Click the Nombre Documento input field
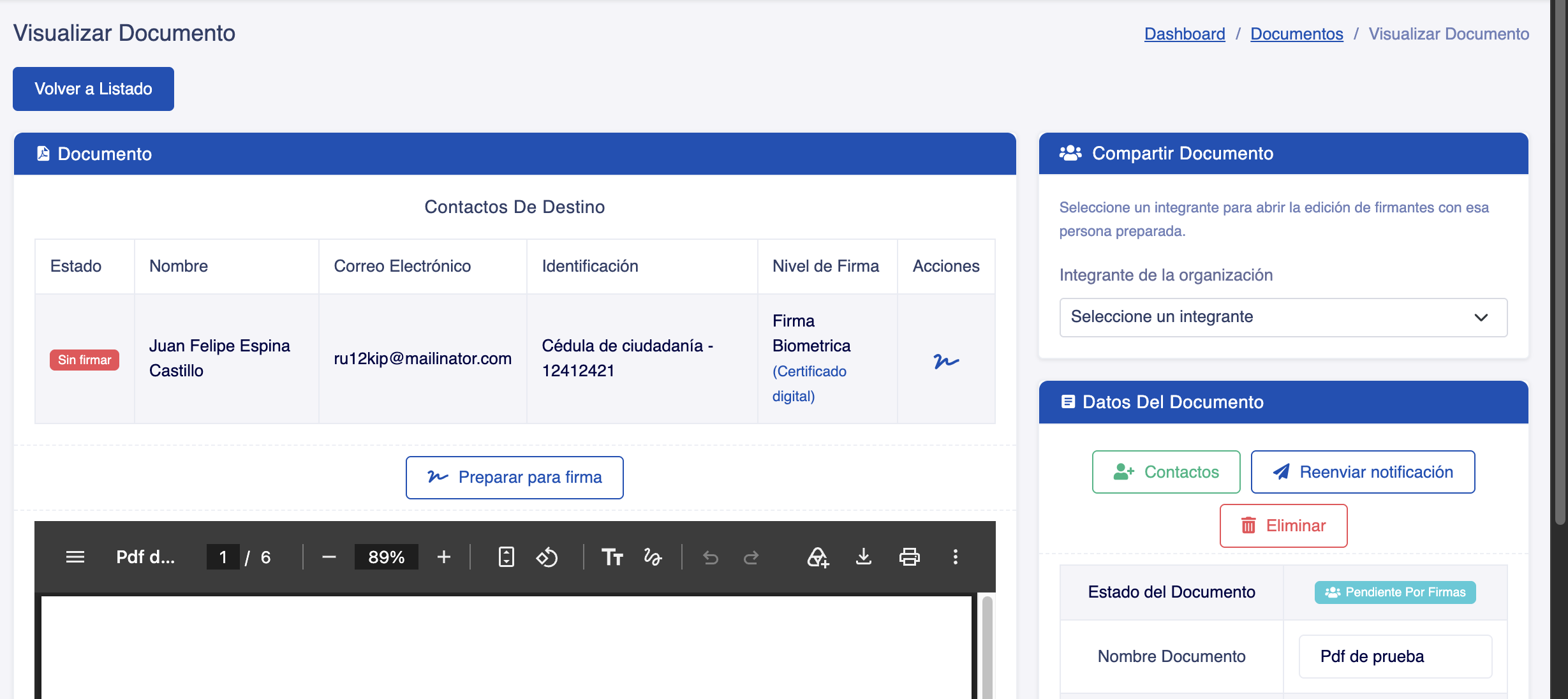The height and width of the screenshot is (699, 1568). pos(1395,656)
